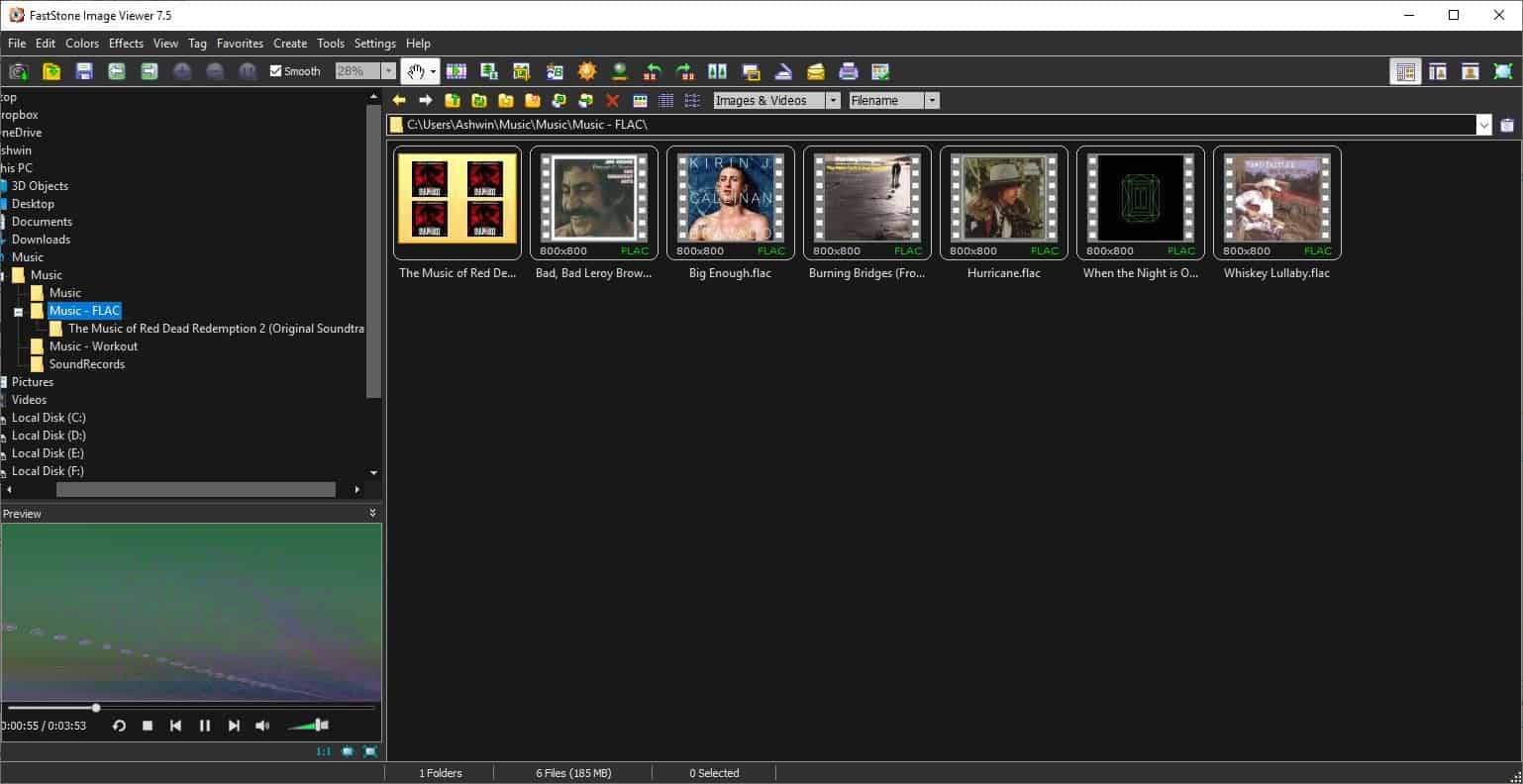Image resolution: width=1523 pixels, height=784 pixels.
Task: Click the trash icon beside the path bar
Action: [1507, 125]
